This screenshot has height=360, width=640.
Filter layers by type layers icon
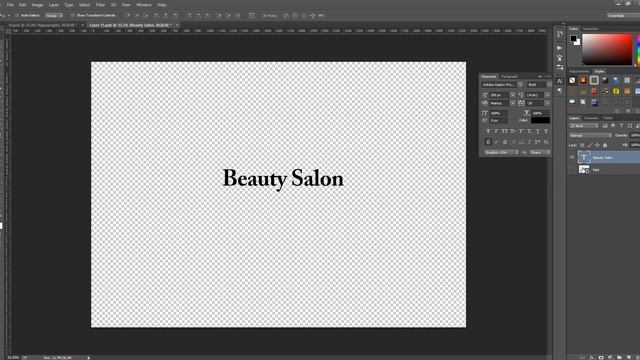point(621,126)
